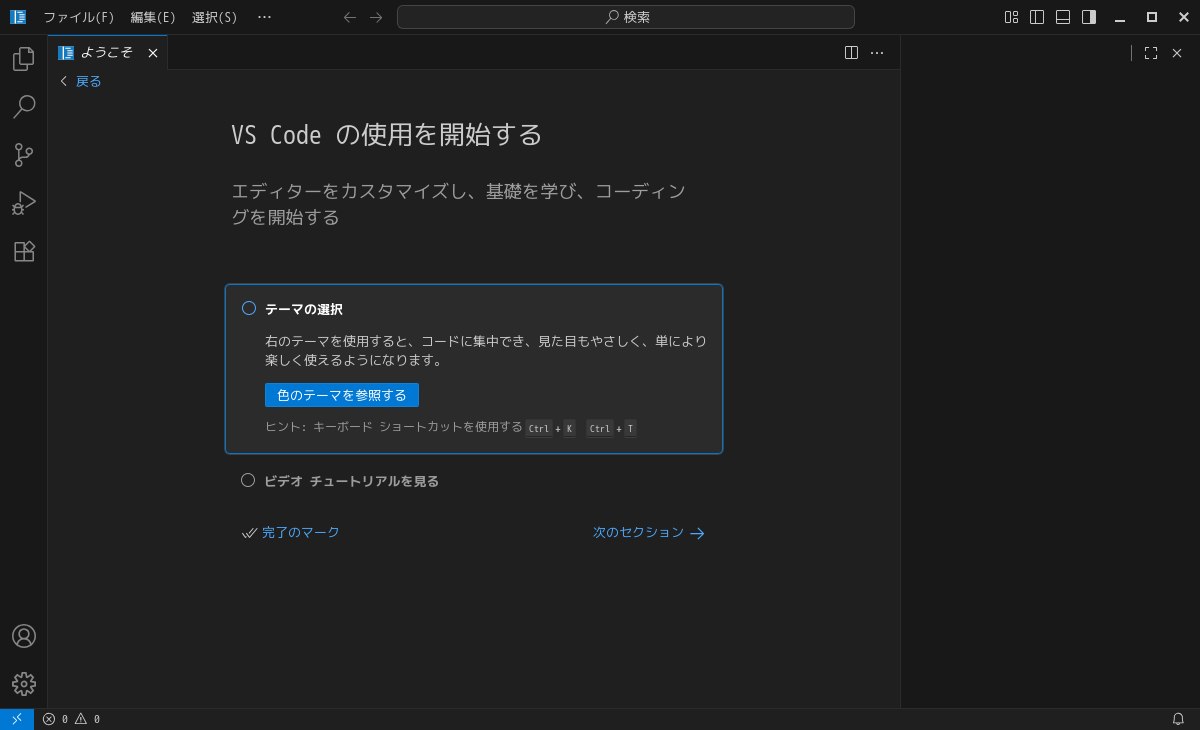
Task: Open the Source Control view
Action: tap(24, 155)
